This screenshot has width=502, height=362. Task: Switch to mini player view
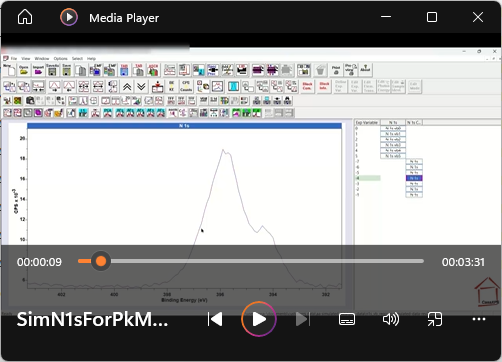tap(435, 319)
